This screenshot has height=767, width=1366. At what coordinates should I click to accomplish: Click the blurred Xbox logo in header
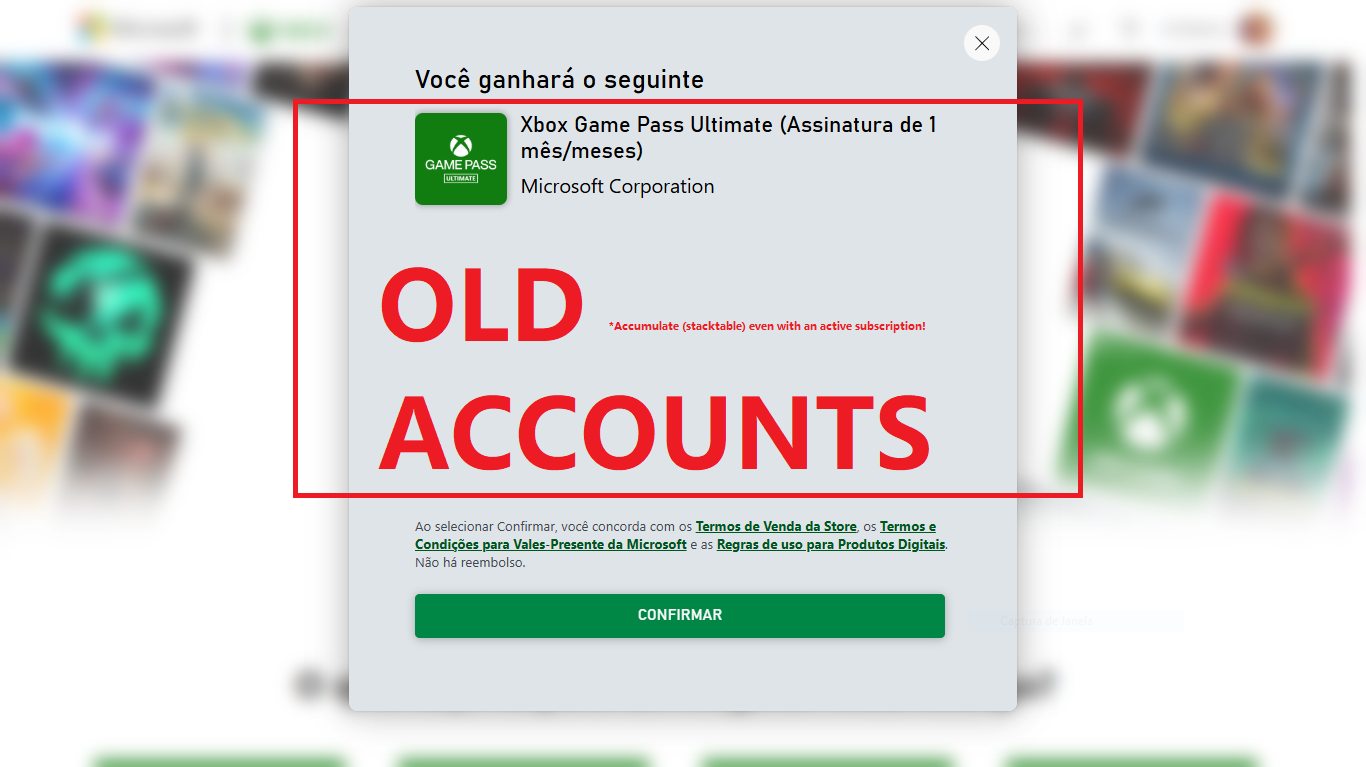[288, 30]
